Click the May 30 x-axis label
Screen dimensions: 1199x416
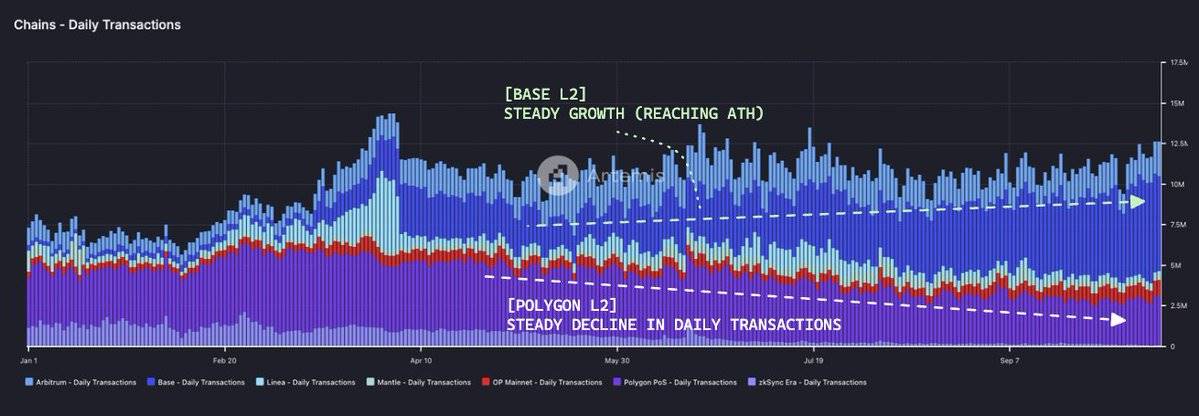pyautogui.click(x=616, y=359)
